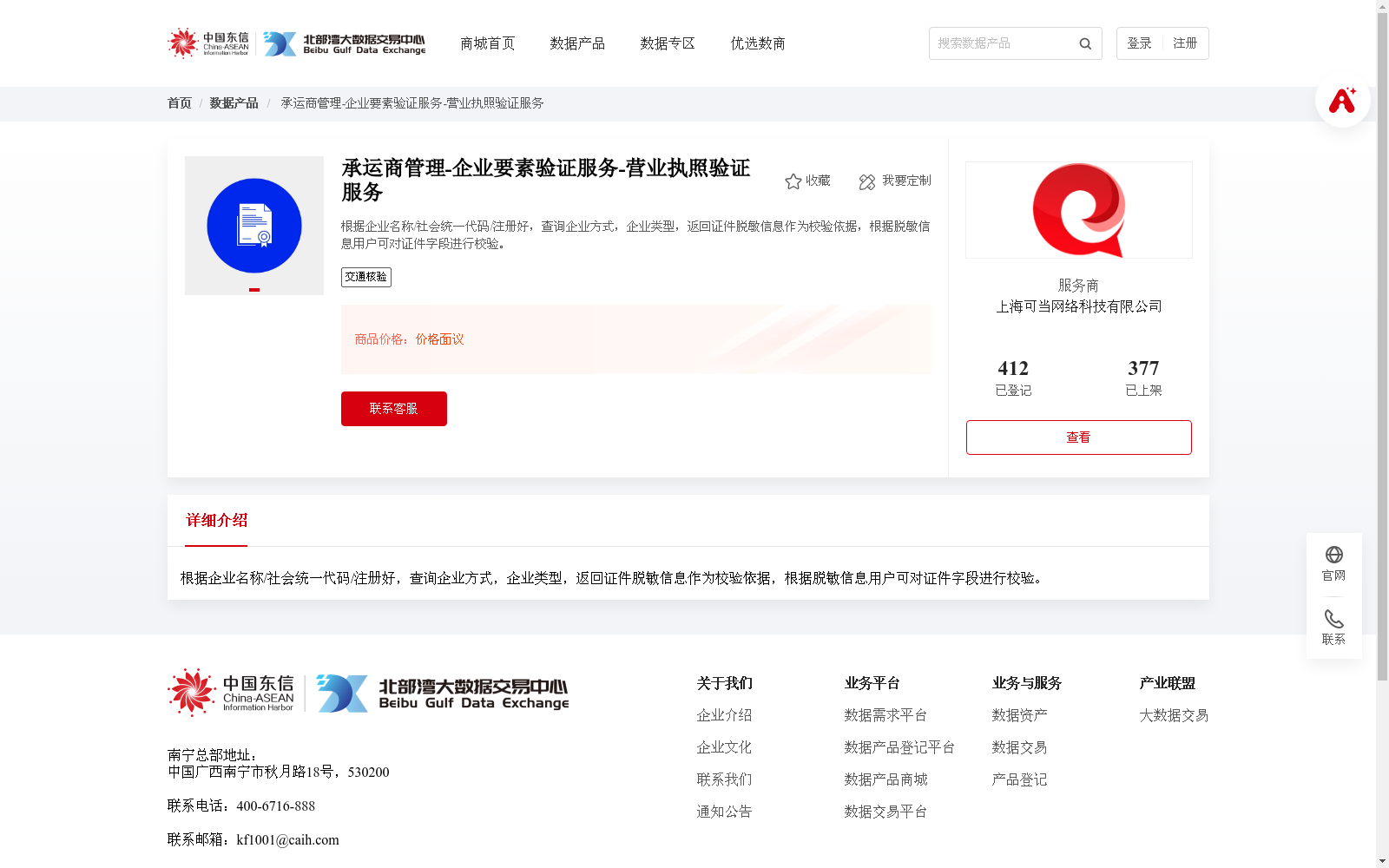Open 商城首页 in the navigation
The height and width of the screenshot is (868, 1389).
coord(488,43)
